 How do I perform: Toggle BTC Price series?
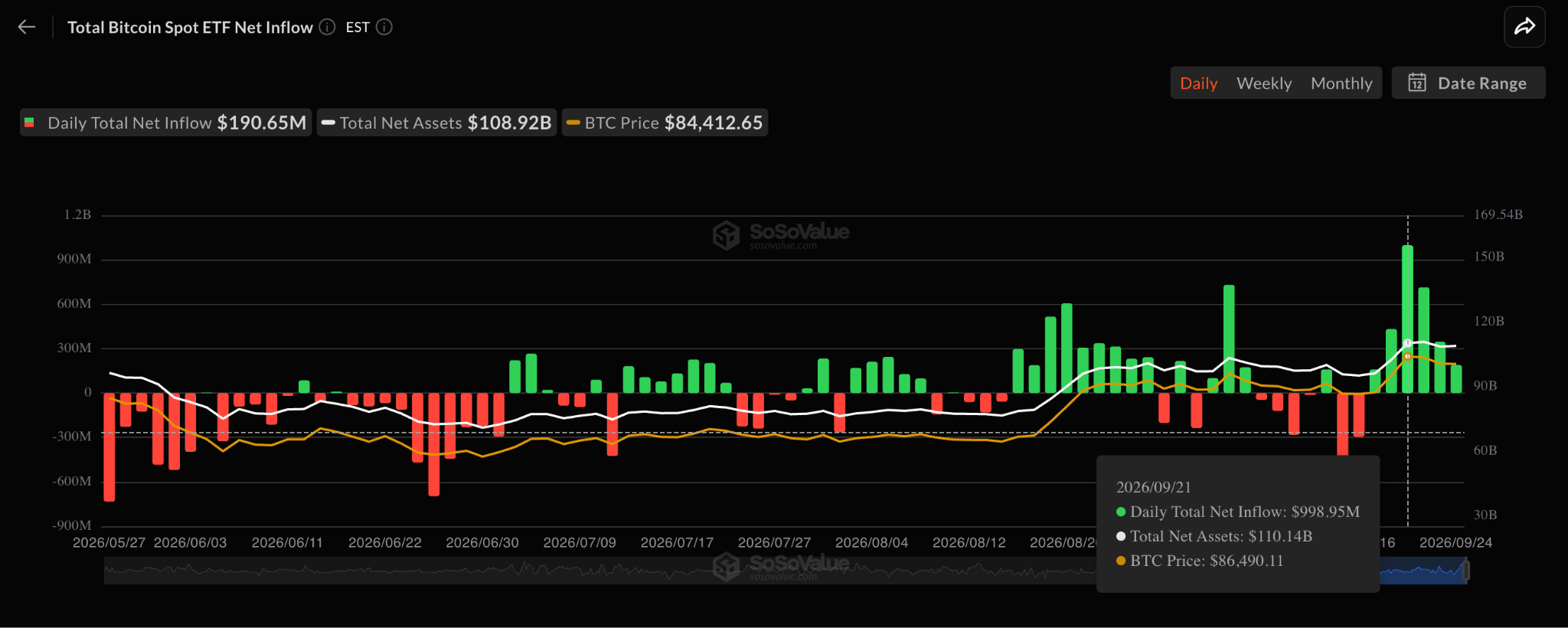pos(665,123)
